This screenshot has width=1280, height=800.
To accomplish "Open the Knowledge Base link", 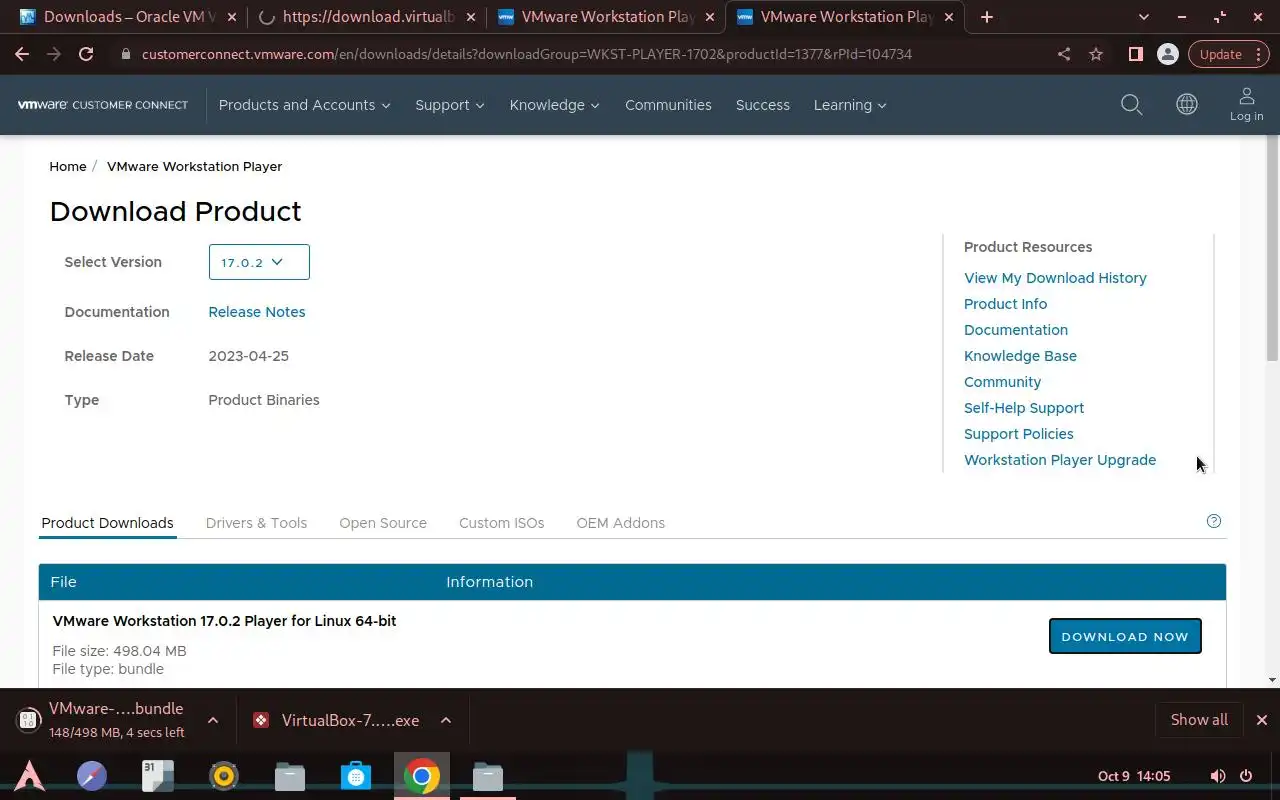I will pos(1020,356).
